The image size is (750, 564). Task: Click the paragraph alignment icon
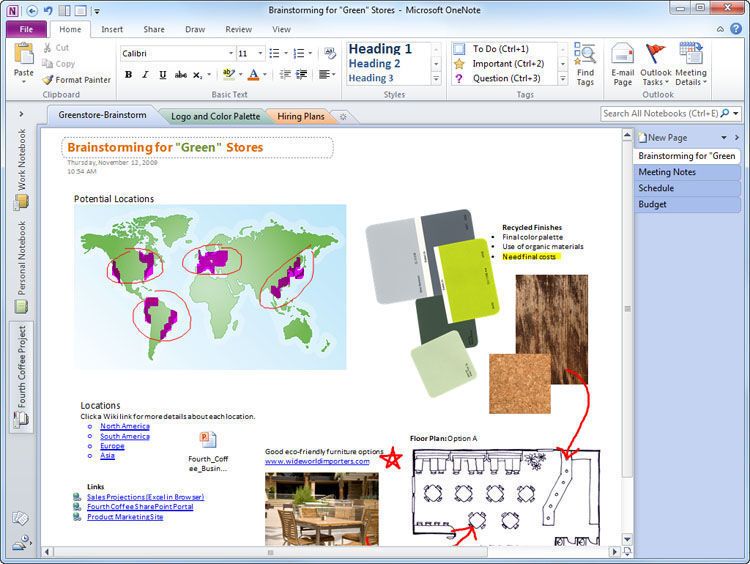324,74
